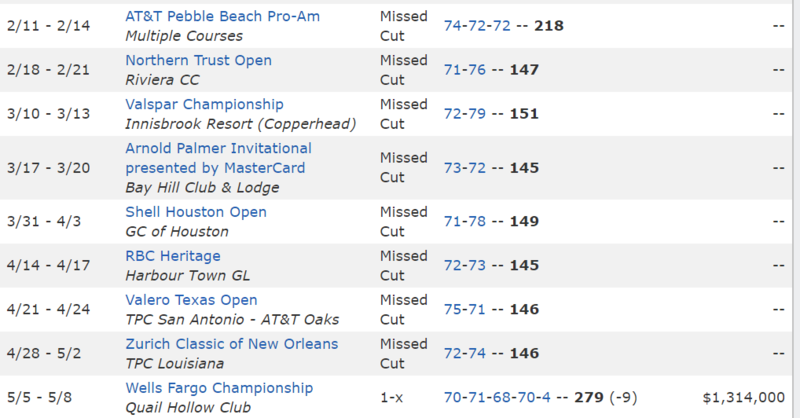The height and width of the screenshot is (418, 800).
Task: Open the Wells Fargo Championship link
Action: [x=219, y=388]
